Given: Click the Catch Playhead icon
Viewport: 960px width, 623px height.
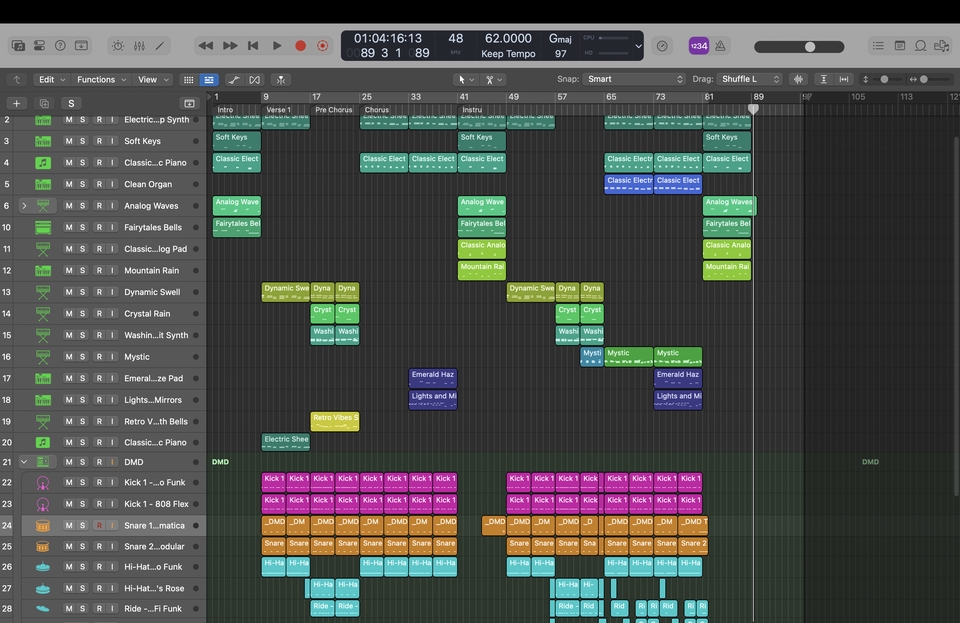Looking at the screenshot, I should [x=280, y=80].
